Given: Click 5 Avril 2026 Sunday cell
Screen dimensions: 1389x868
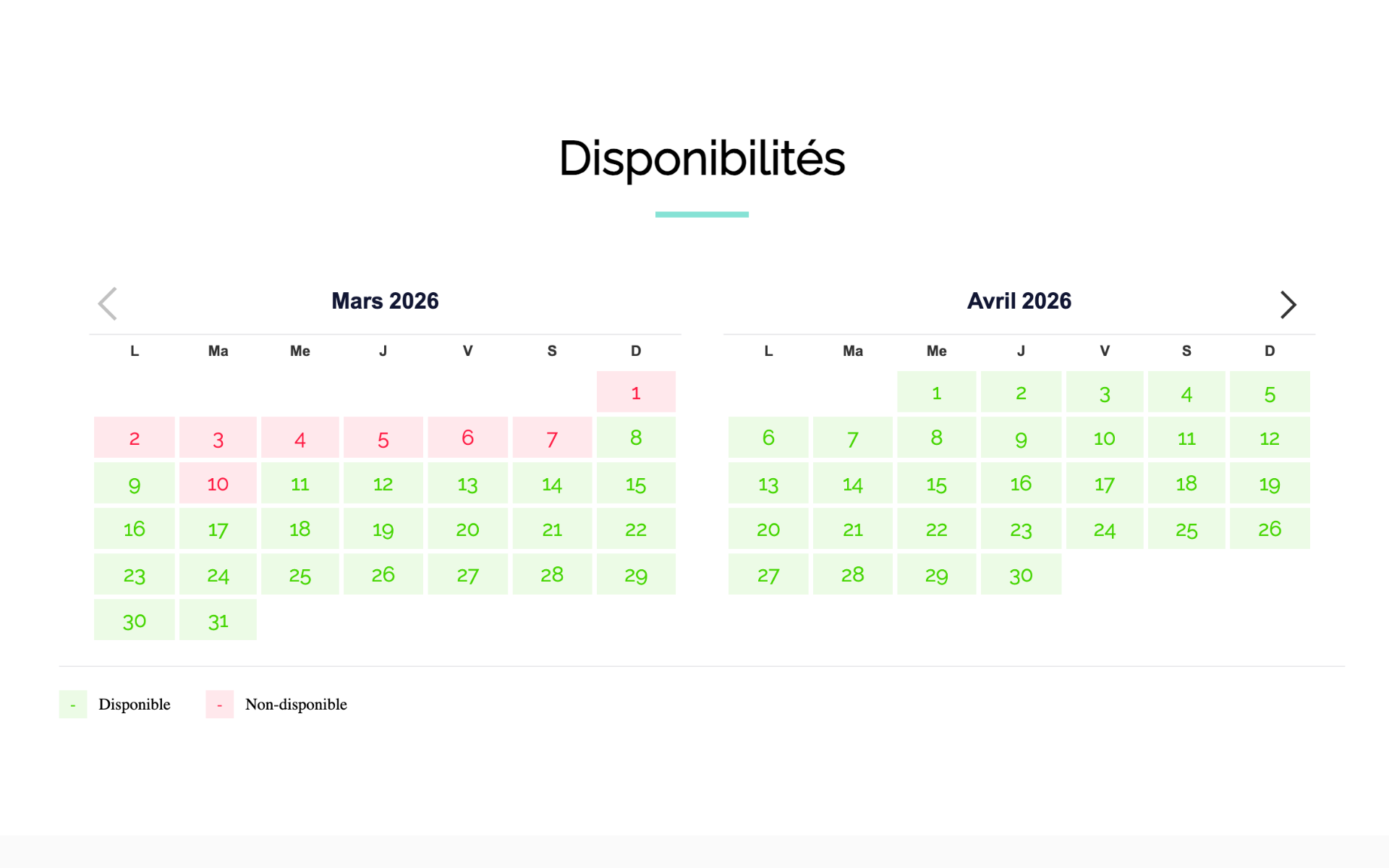Looking at the screenshot, I should (1270, 392).
